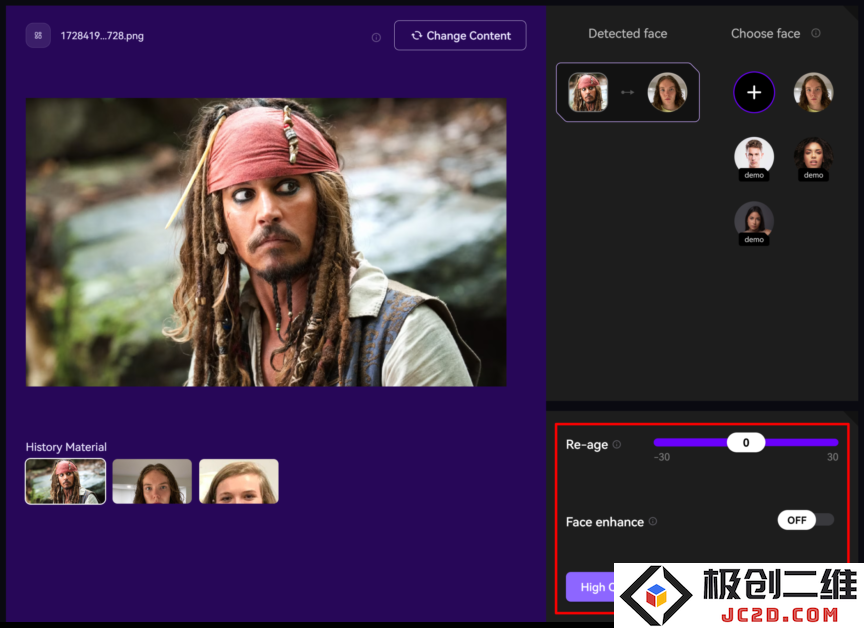Click the -30 minimum label under the slider
The height and width of the screenshot is (628, 864).
point(662,457)
